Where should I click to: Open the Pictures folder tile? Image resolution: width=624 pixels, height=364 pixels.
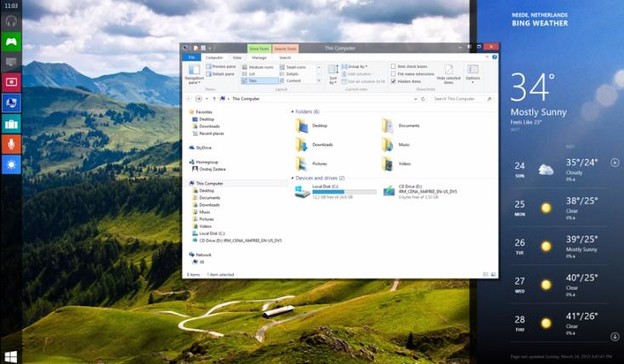click(x=312, y=164)
